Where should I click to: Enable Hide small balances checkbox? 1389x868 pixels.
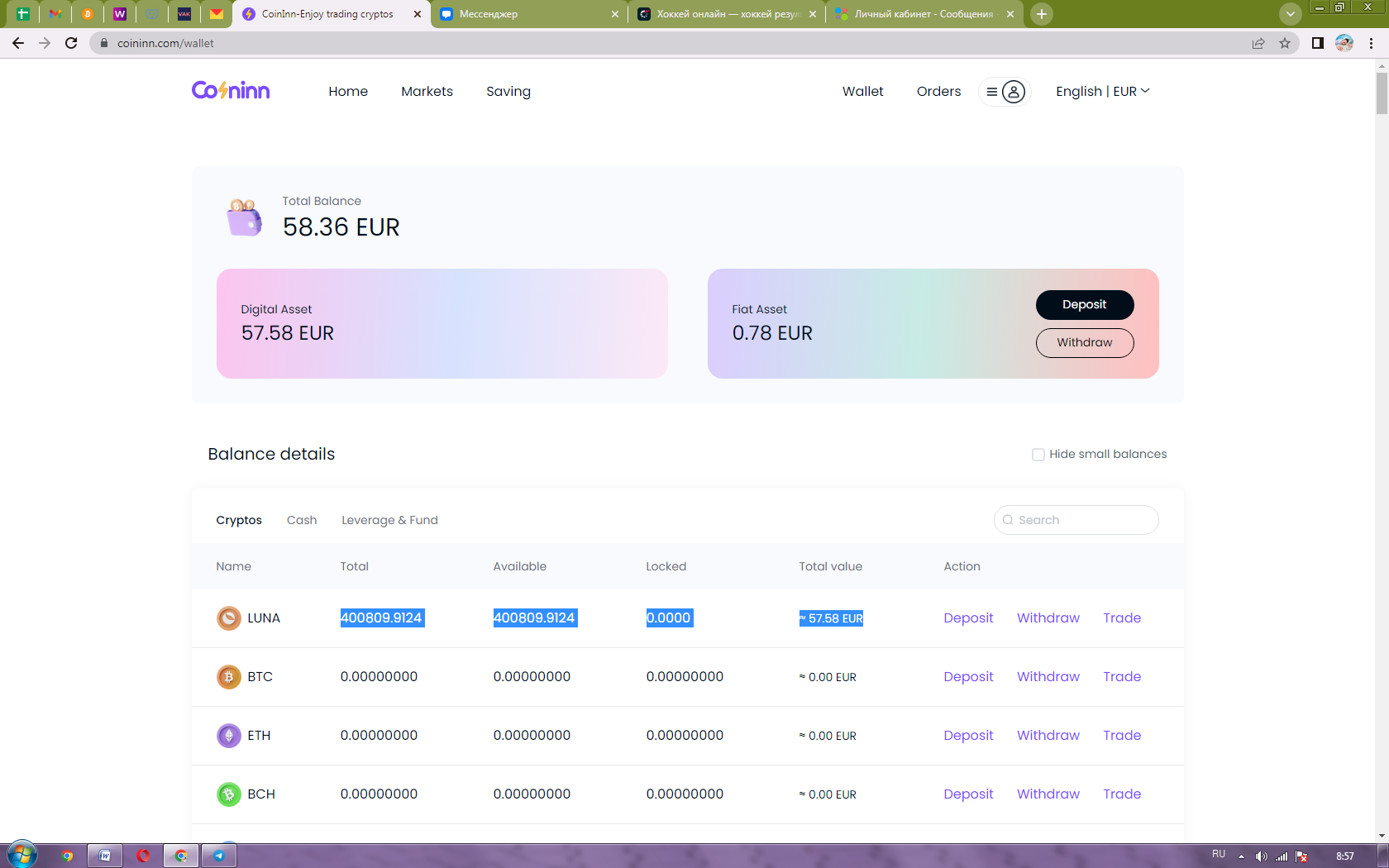pyautogui.click(x=1038, y=455)
